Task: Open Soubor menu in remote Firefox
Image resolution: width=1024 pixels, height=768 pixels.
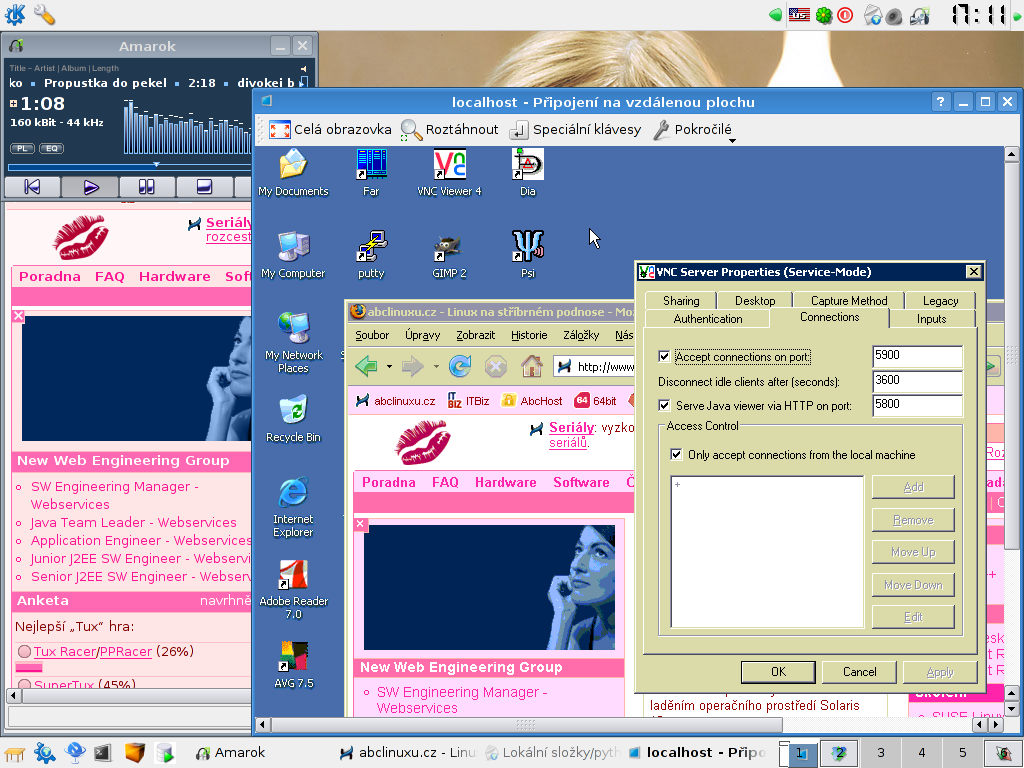Action: coord(372,335)
